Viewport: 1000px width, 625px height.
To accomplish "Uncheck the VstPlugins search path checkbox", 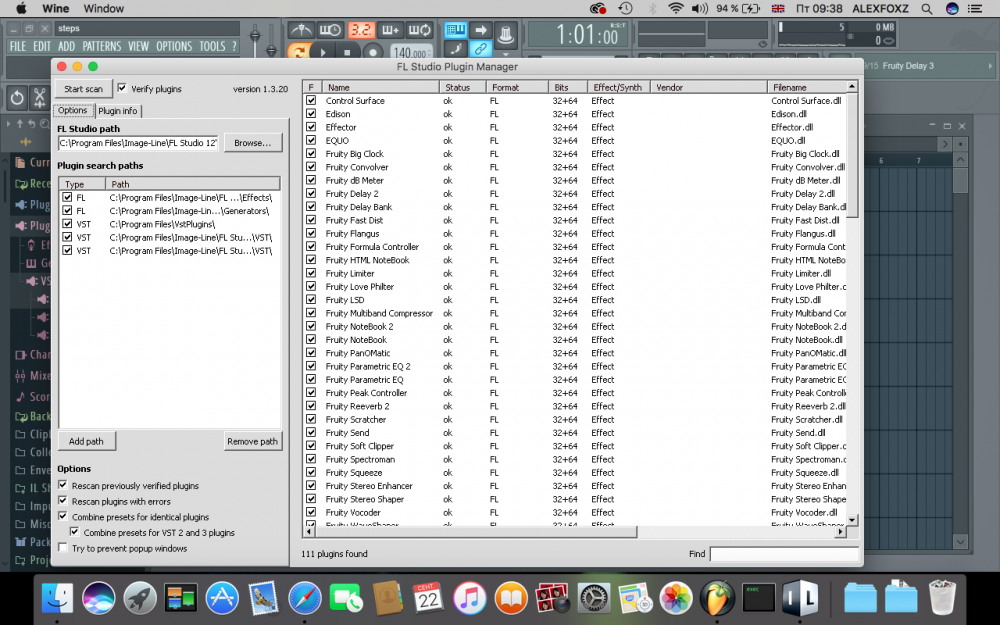I will click(x=67, y=224).
